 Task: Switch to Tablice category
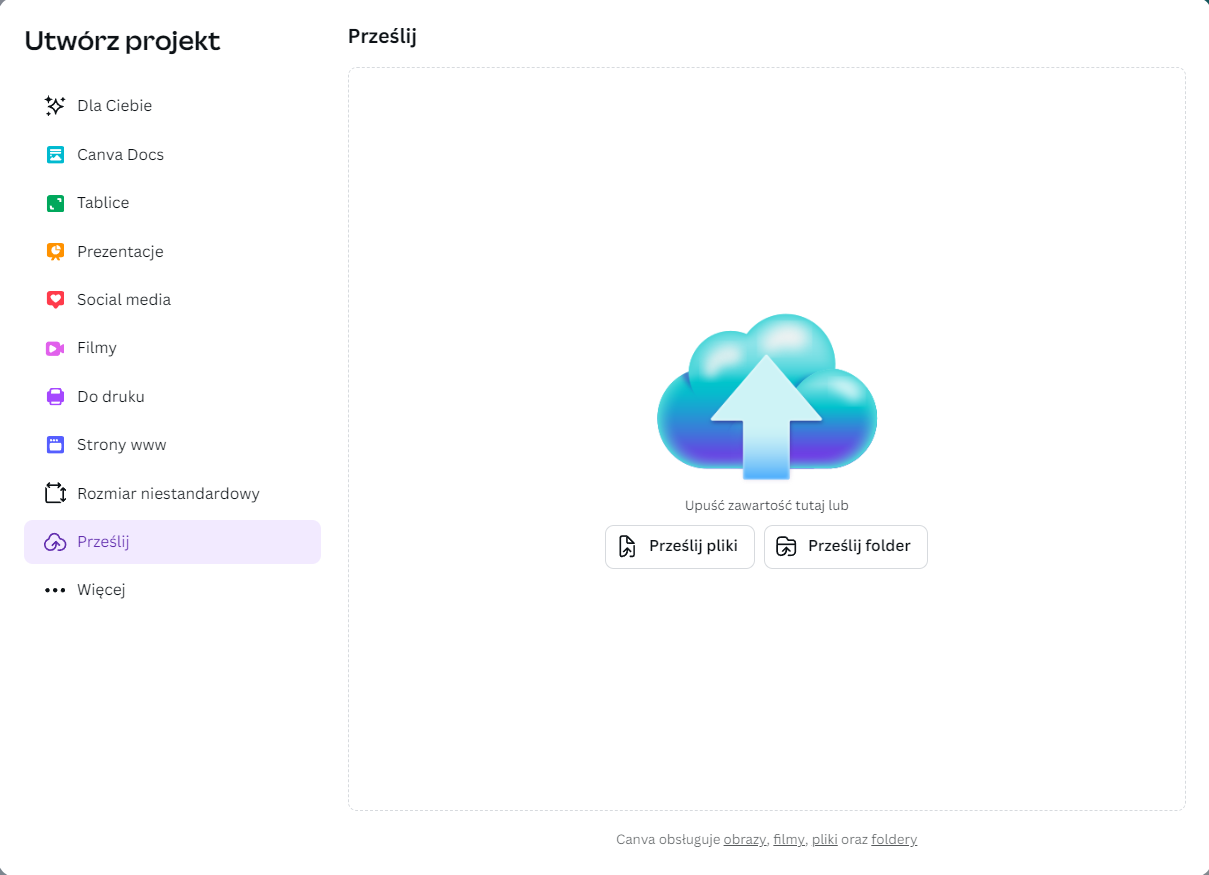[172, 203]
